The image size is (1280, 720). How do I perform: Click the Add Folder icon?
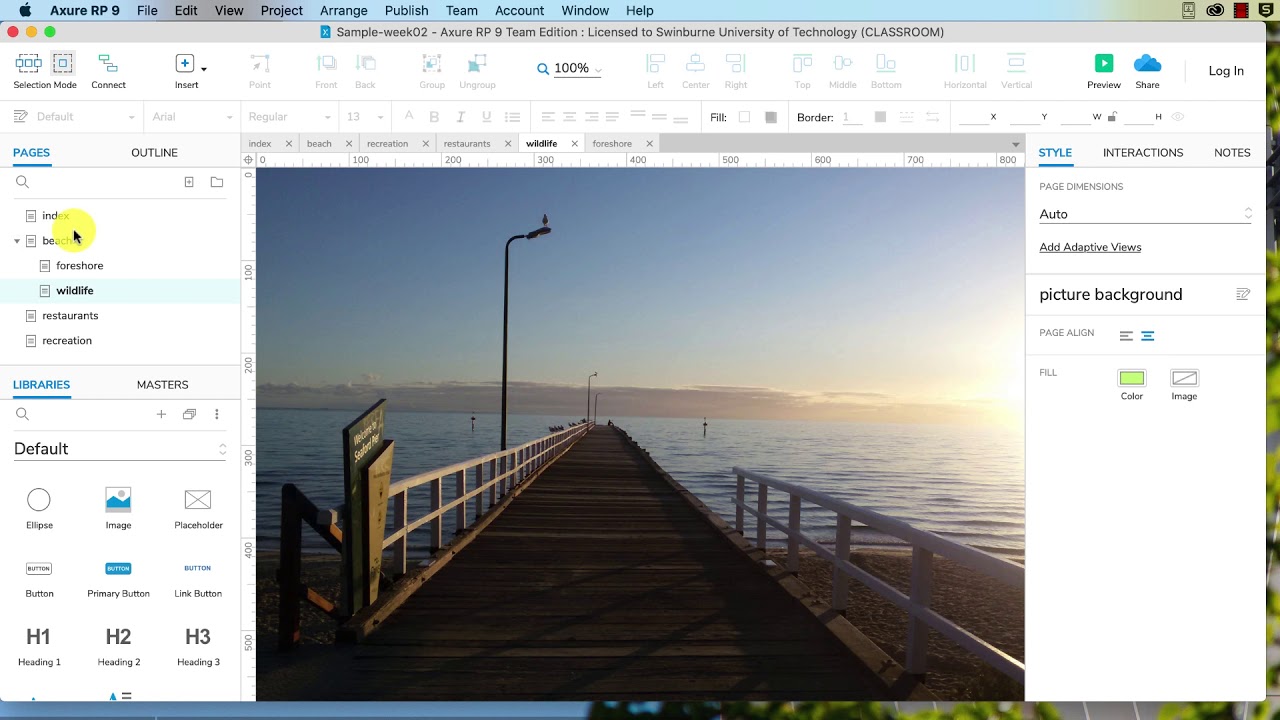pyautogui.click(x=217, y=182)
